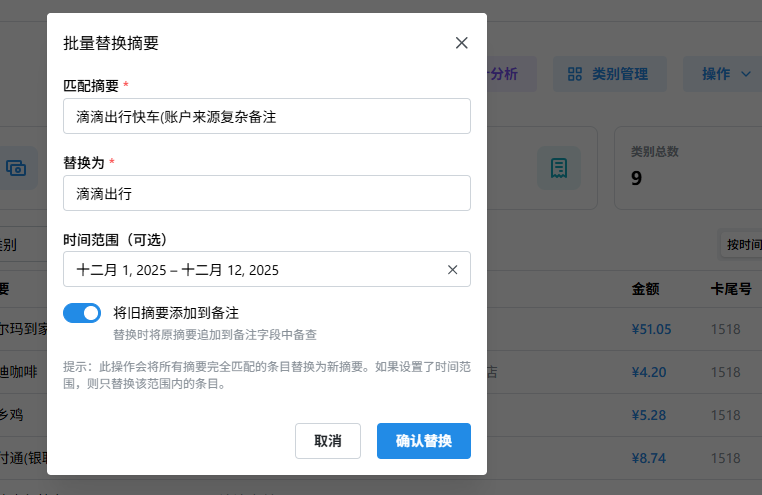Focus the 替换为 input field

point(266,193)
